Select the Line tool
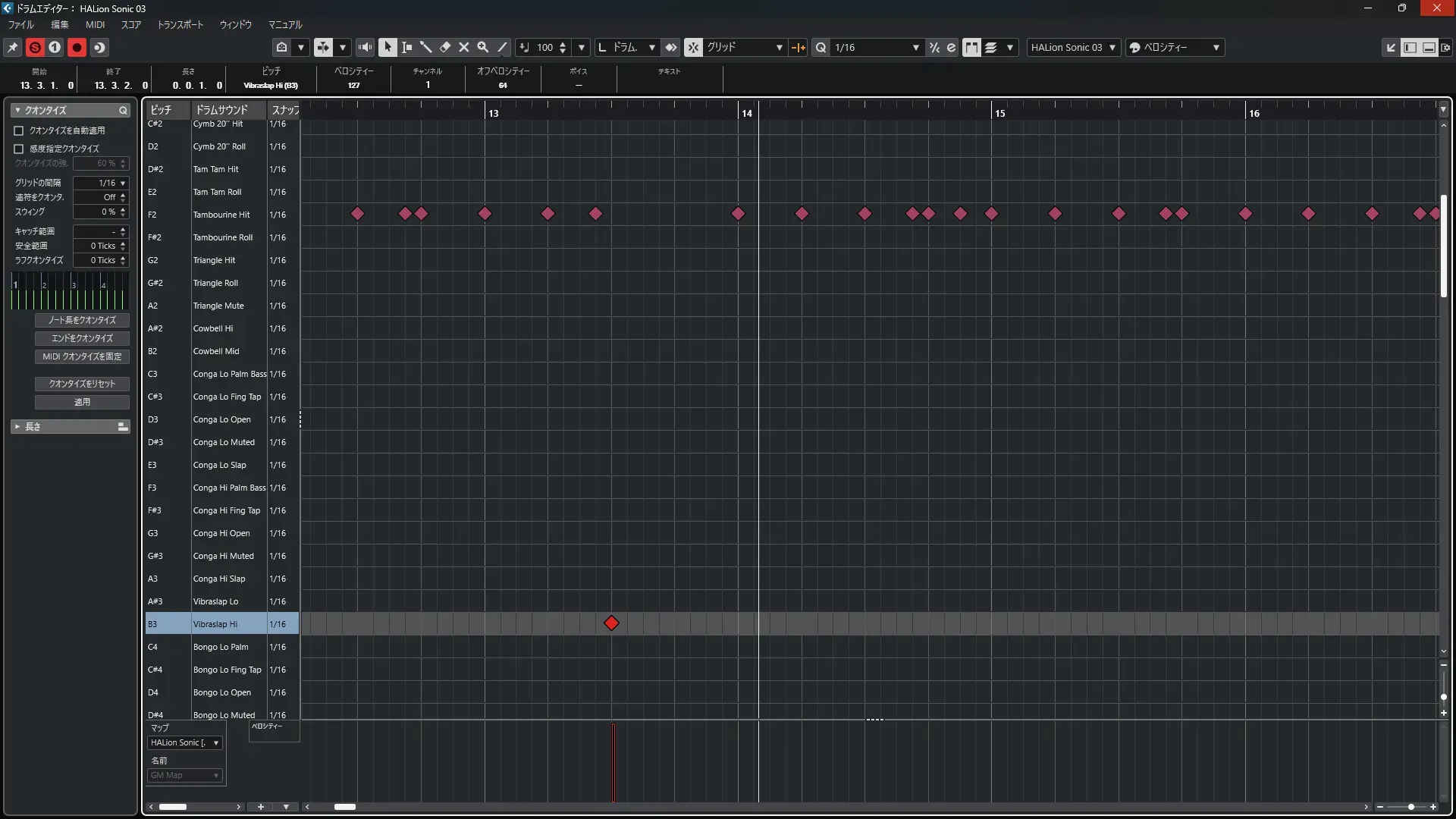Viewport: 1456px width, 819px height. click(502, 47)
